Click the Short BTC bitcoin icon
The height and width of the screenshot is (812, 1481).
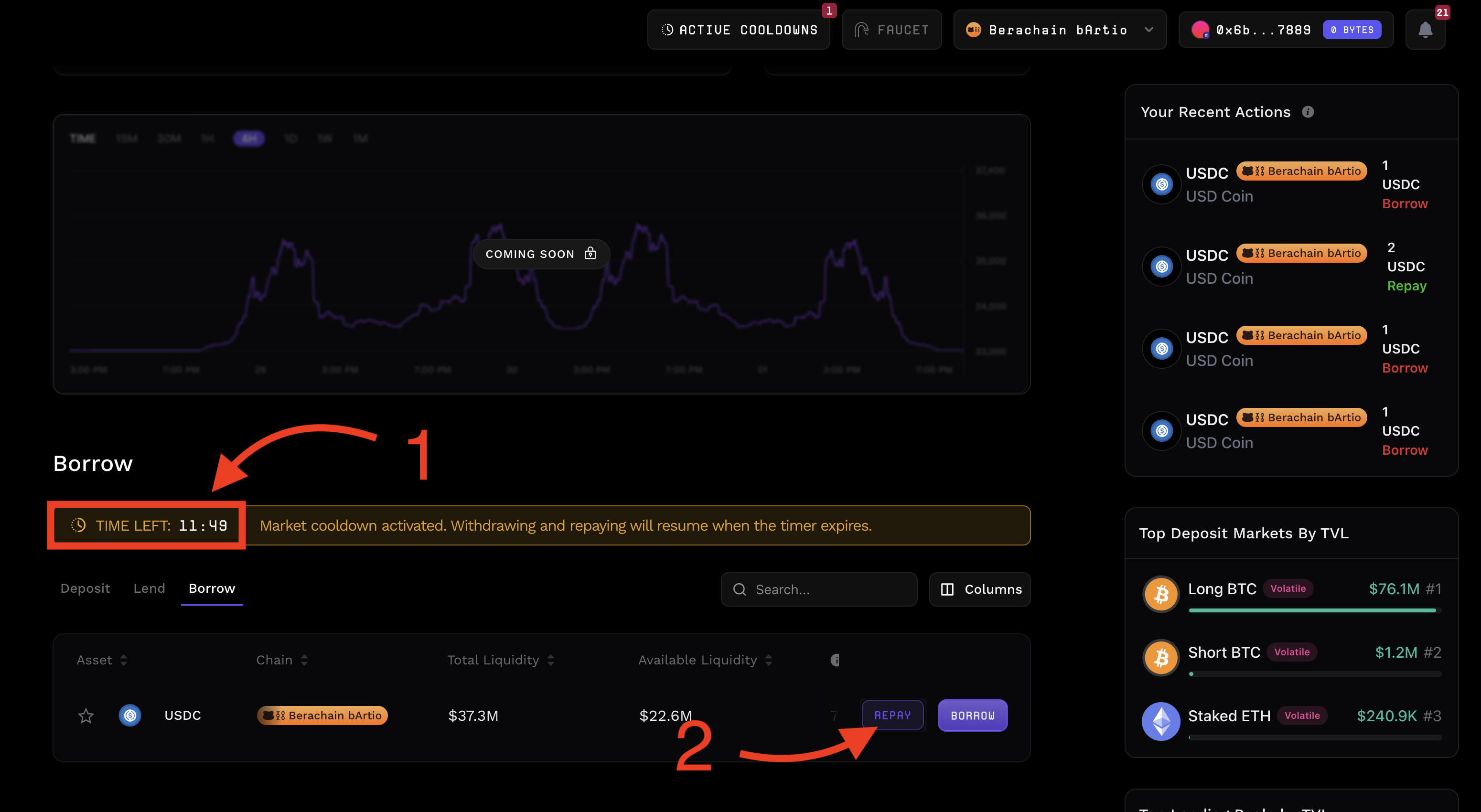[1161, 657]
